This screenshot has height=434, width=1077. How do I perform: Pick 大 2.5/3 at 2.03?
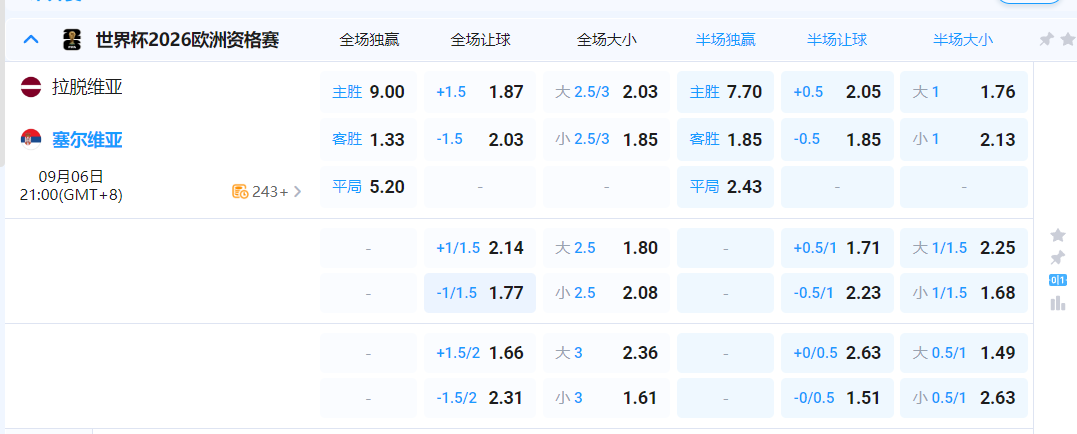coord(606,92)
